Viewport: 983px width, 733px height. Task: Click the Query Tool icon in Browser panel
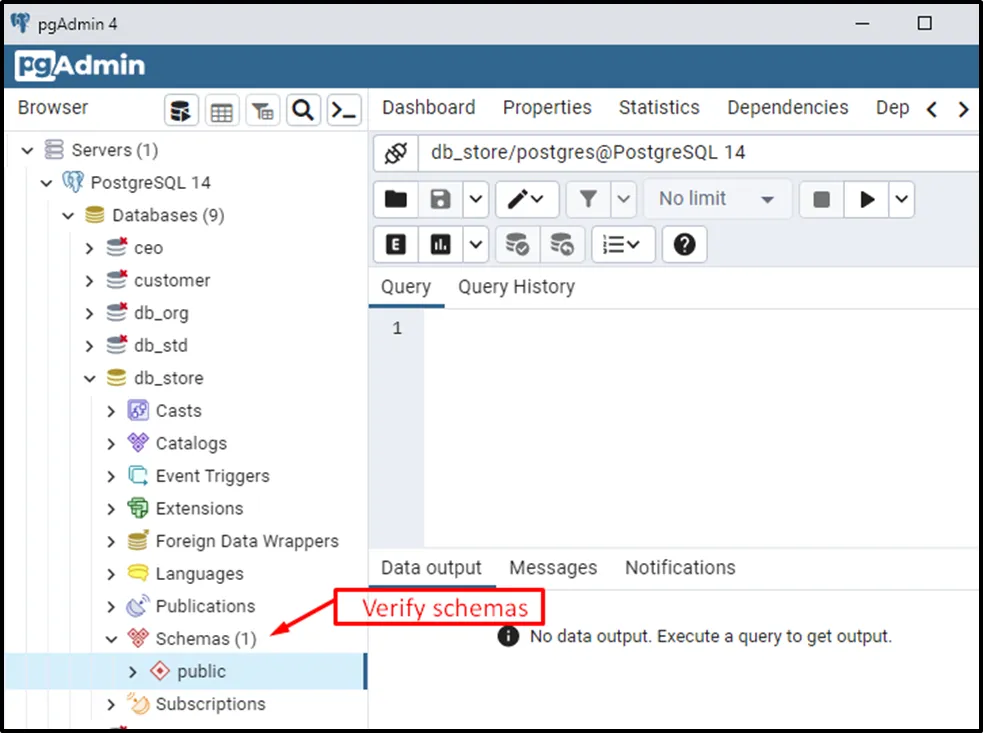(181, 111)
